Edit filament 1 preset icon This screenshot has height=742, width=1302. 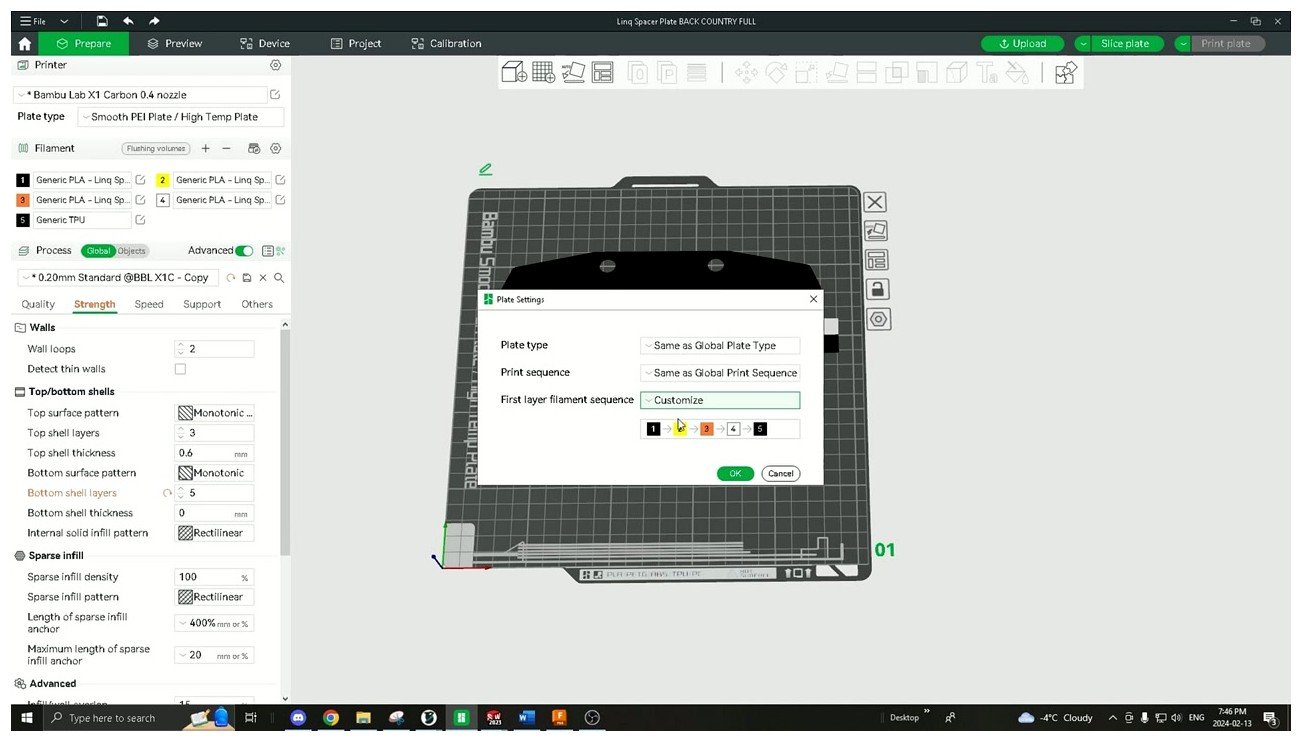140,180
